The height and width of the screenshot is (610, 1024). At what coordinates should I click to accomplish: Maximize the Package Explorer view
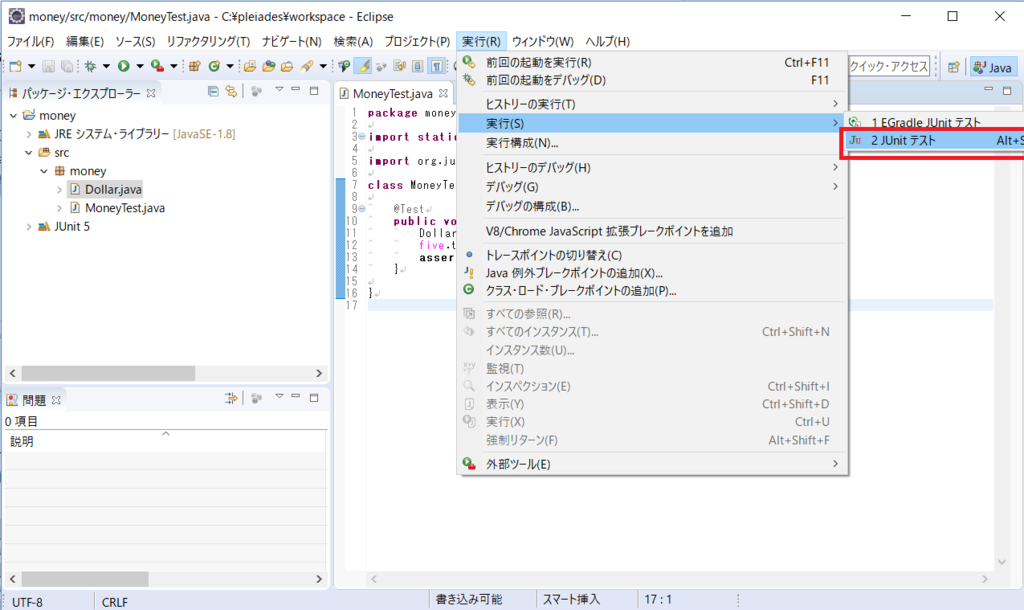coord(314,91)
